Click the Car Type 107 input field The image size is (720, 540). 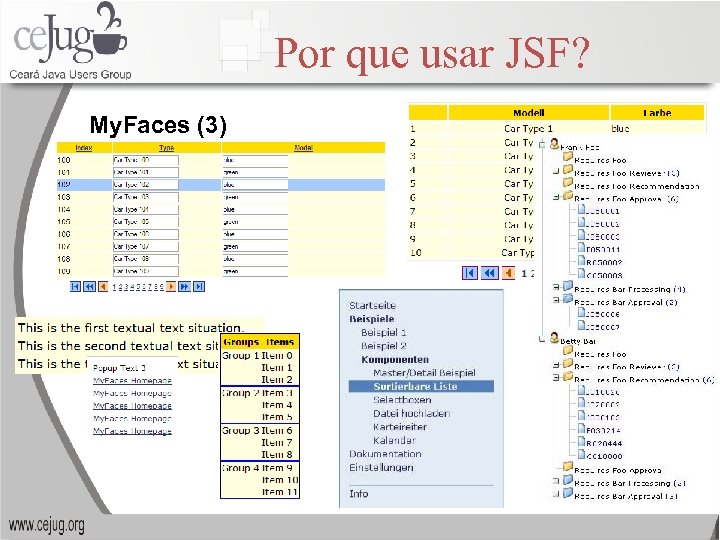[x=146, y=247]
